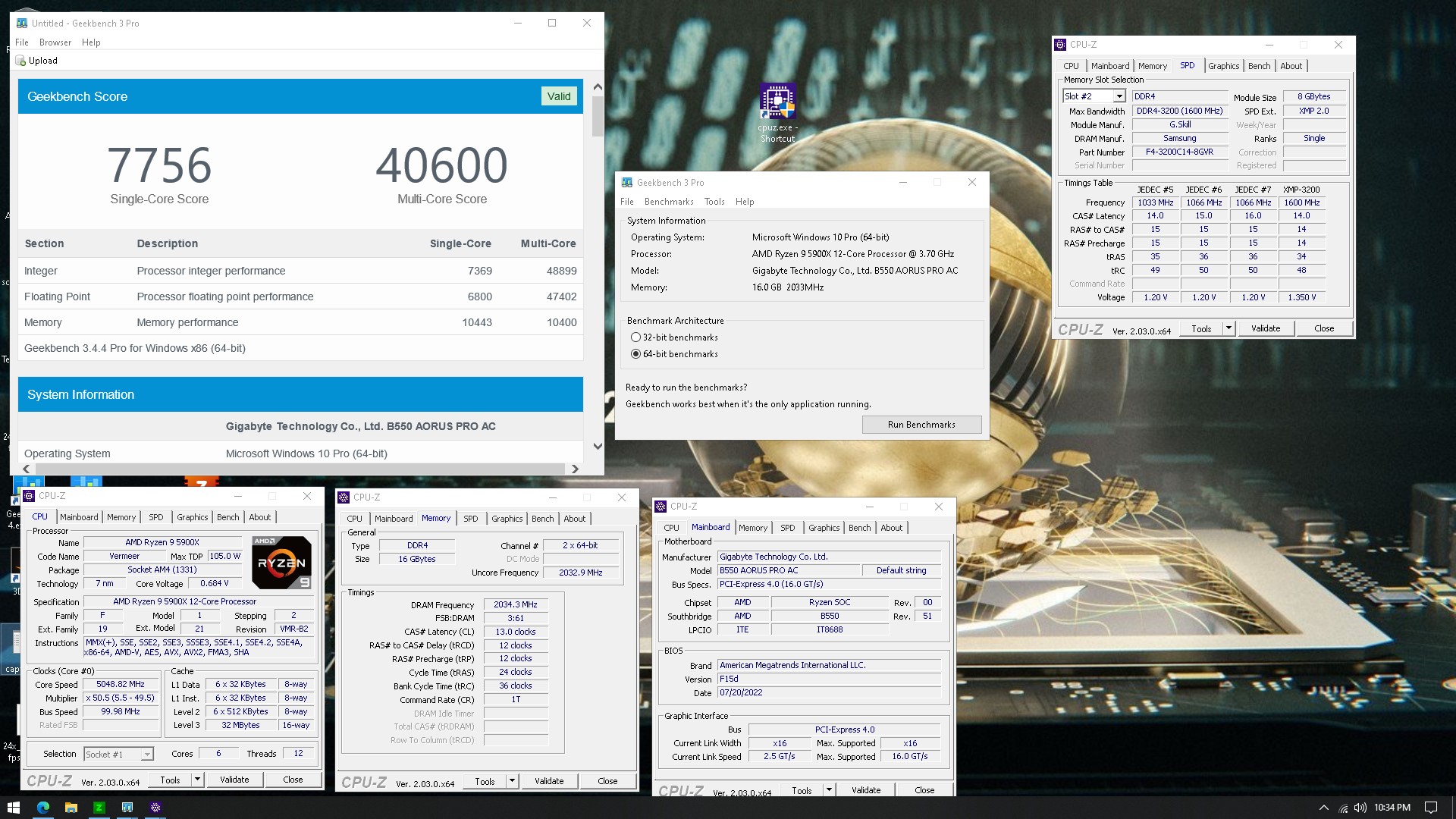
Task: Click the Core Speed 5048.82 MHz field
Action: (121, 684)
